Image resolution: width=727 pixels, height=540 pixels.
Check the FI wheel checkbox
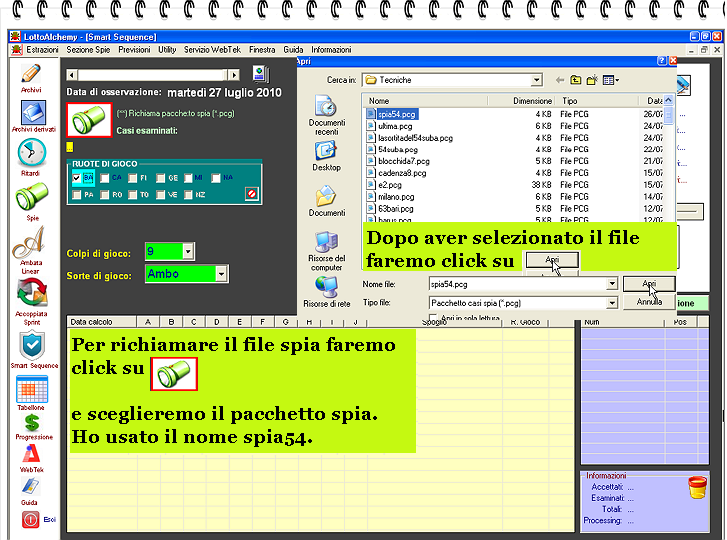click(133, 178)
